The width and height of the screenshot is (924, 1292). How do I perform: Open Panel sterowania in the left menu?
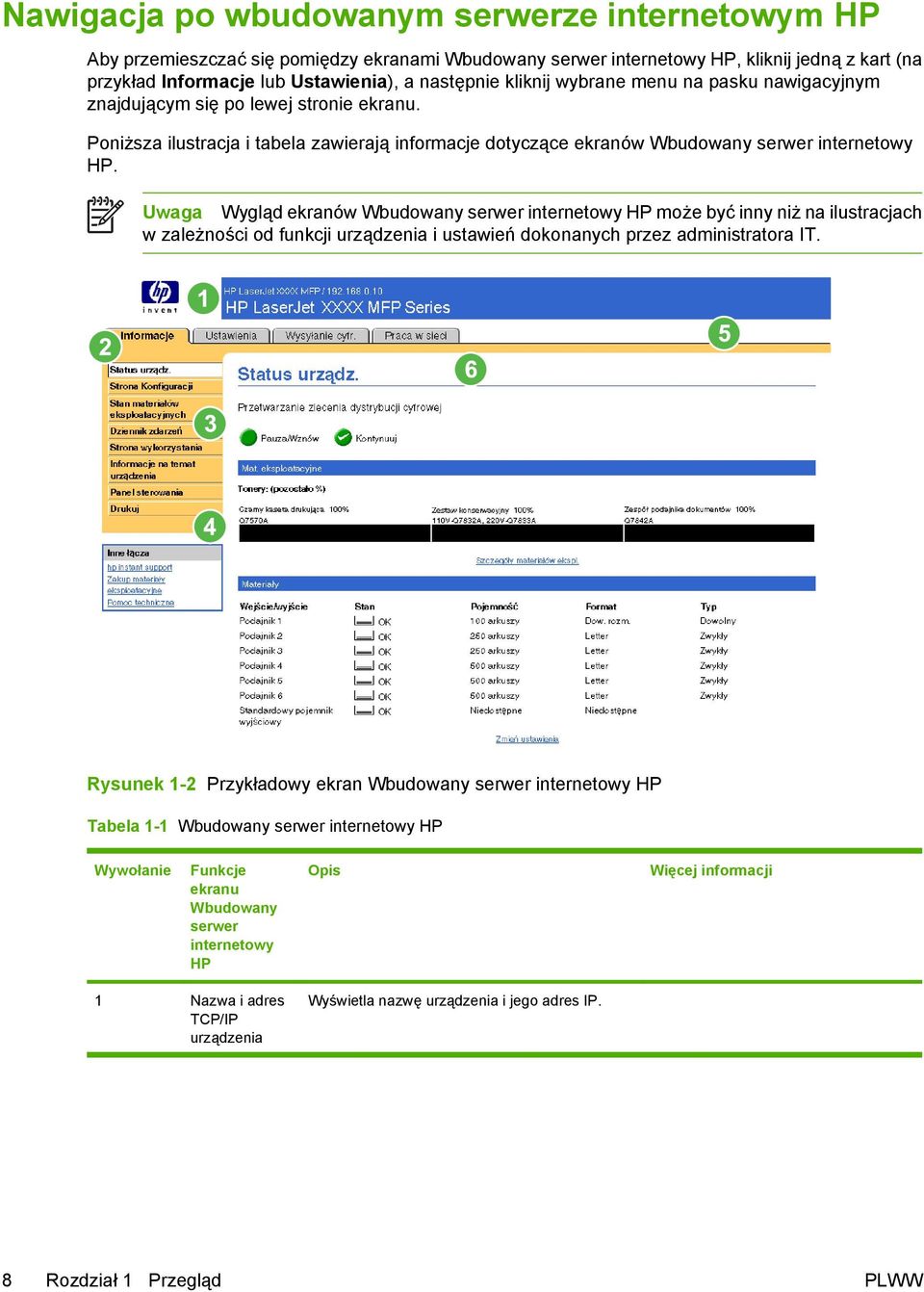coord(146,492)
